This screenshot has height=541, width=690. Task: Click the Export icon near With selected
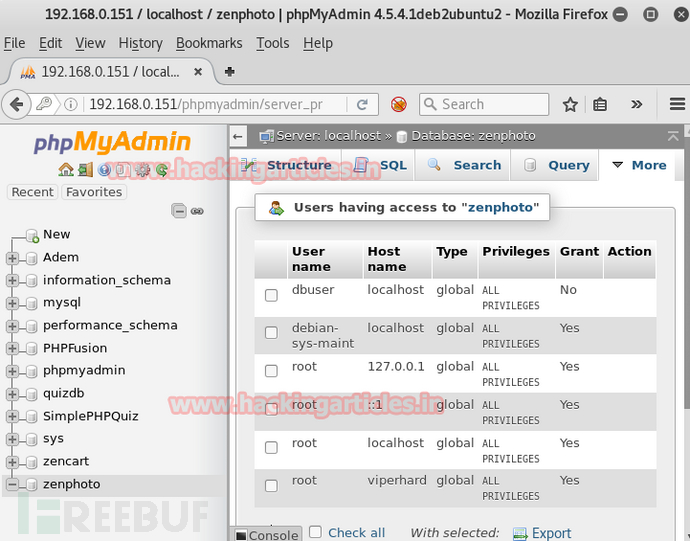pos(520,534)
